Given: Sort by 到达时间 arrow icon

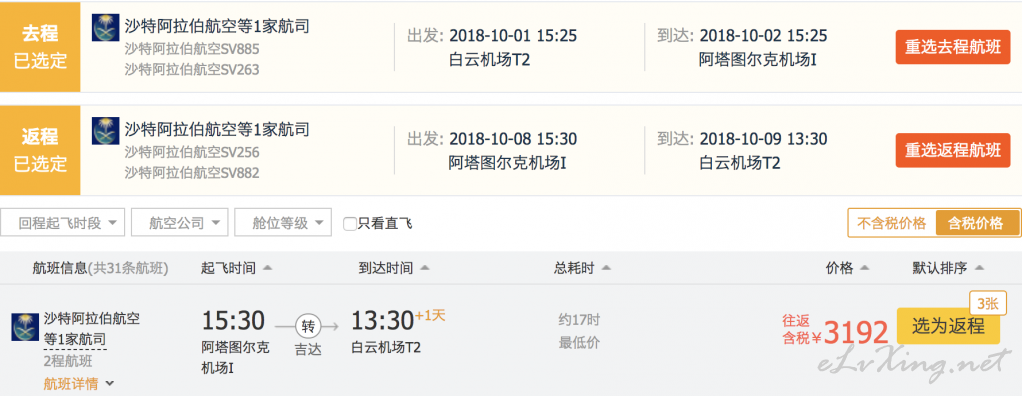Looking at the screenshot, I should click(424, 268).
